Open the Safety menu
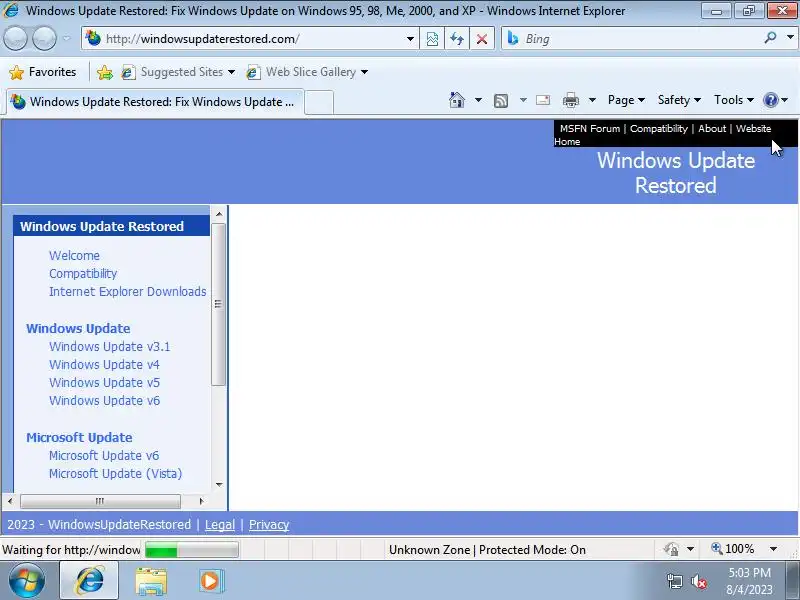The height and width of the screenshot is (600, 800). pyautogui.click(x=679, y=100)
